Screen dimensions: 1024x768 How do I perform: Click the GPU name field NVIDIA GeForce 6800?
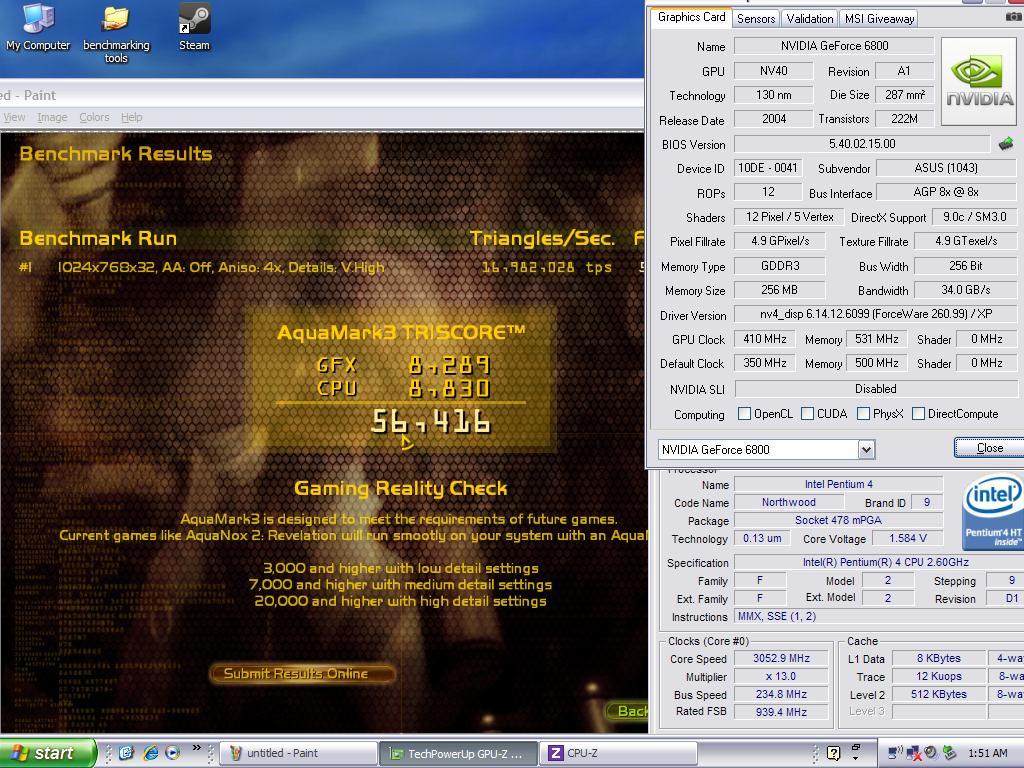tap(834, 46)
